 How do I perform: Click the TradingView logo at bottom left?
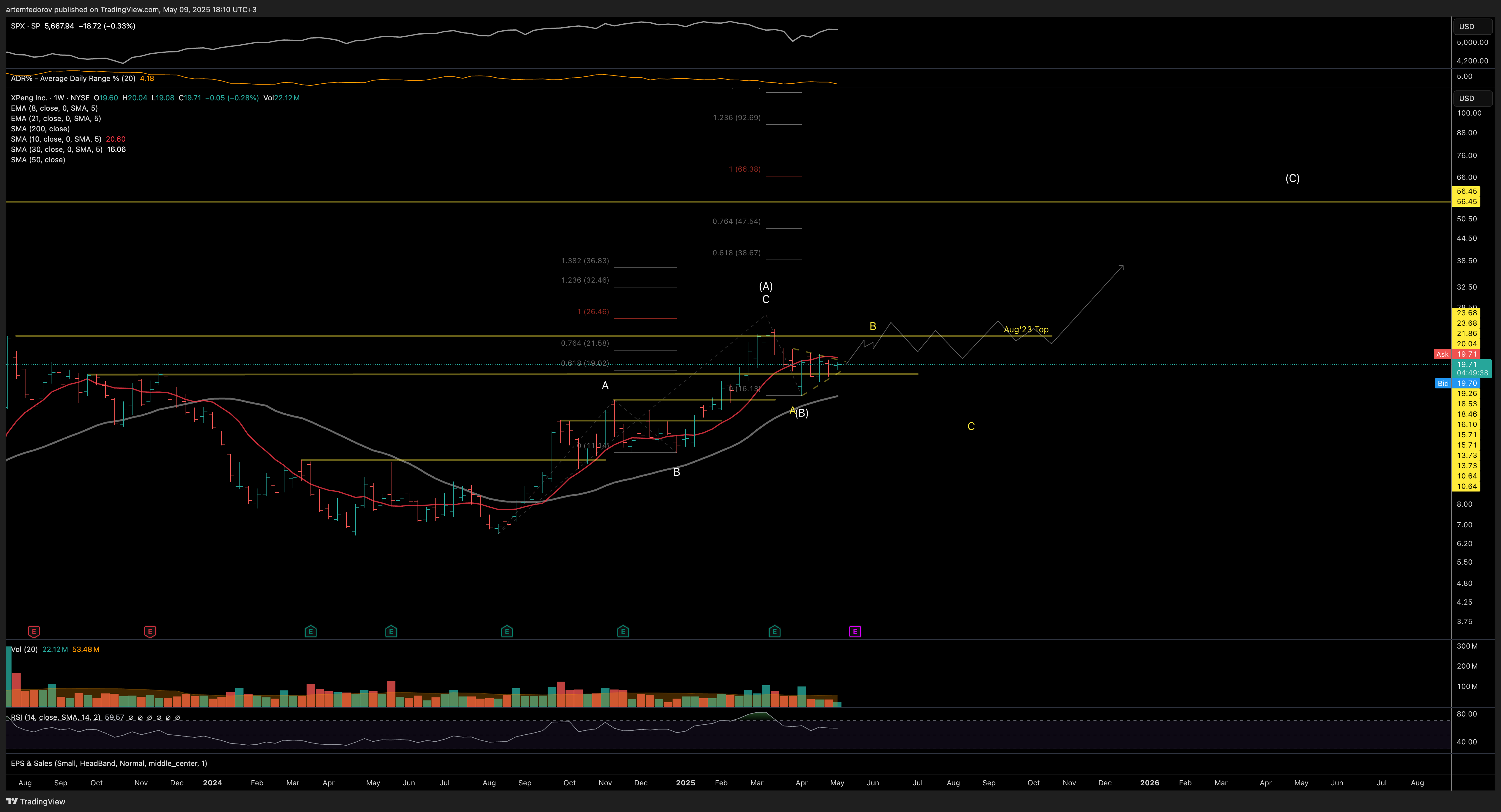(x=35, y=801)
